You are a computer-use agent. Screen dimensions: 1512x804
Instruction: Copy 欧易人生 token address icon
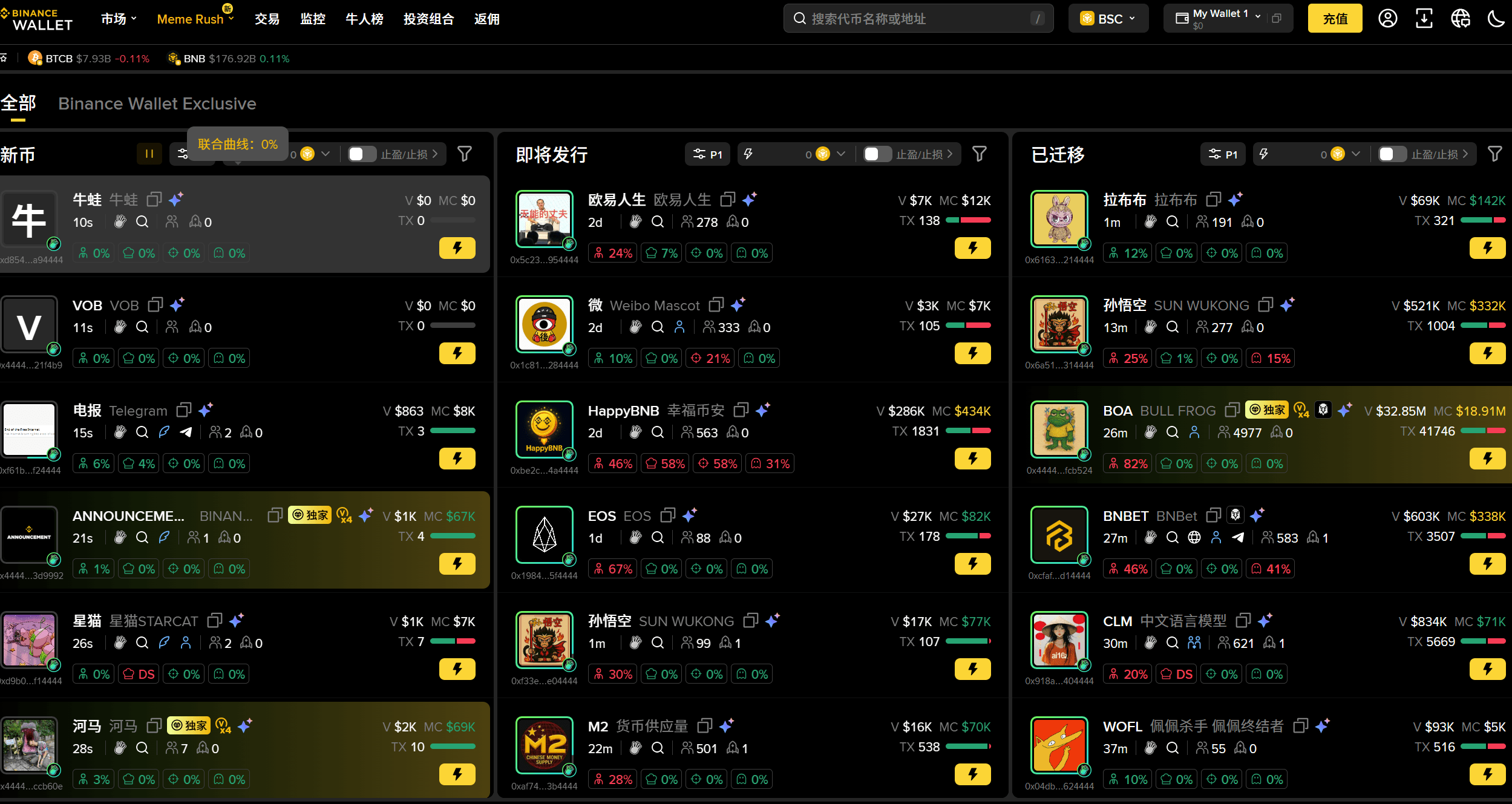pyautogui.click(x=728, y=200)
